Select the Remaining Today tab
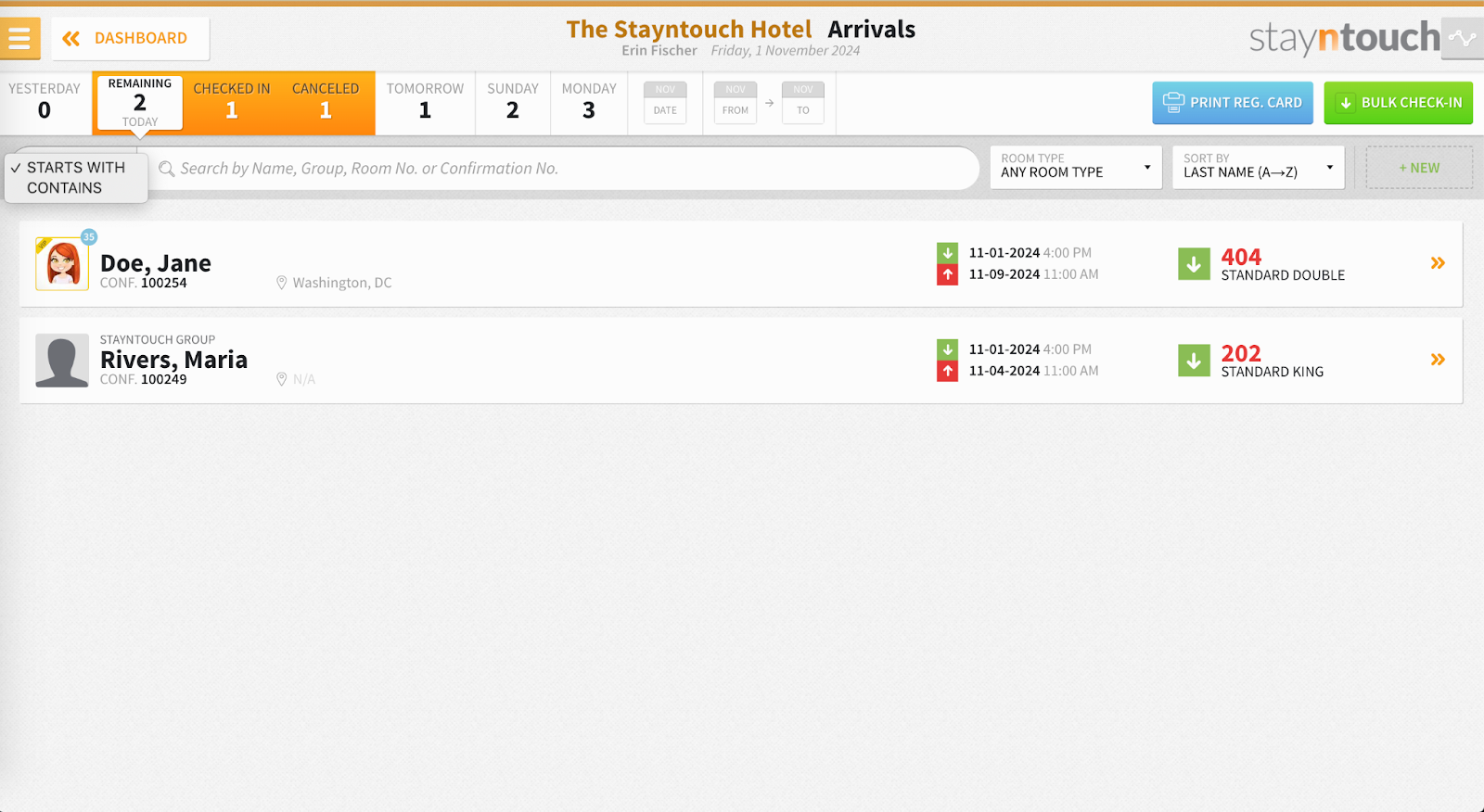Screen dimensions: 1484x812 [140, 103]
